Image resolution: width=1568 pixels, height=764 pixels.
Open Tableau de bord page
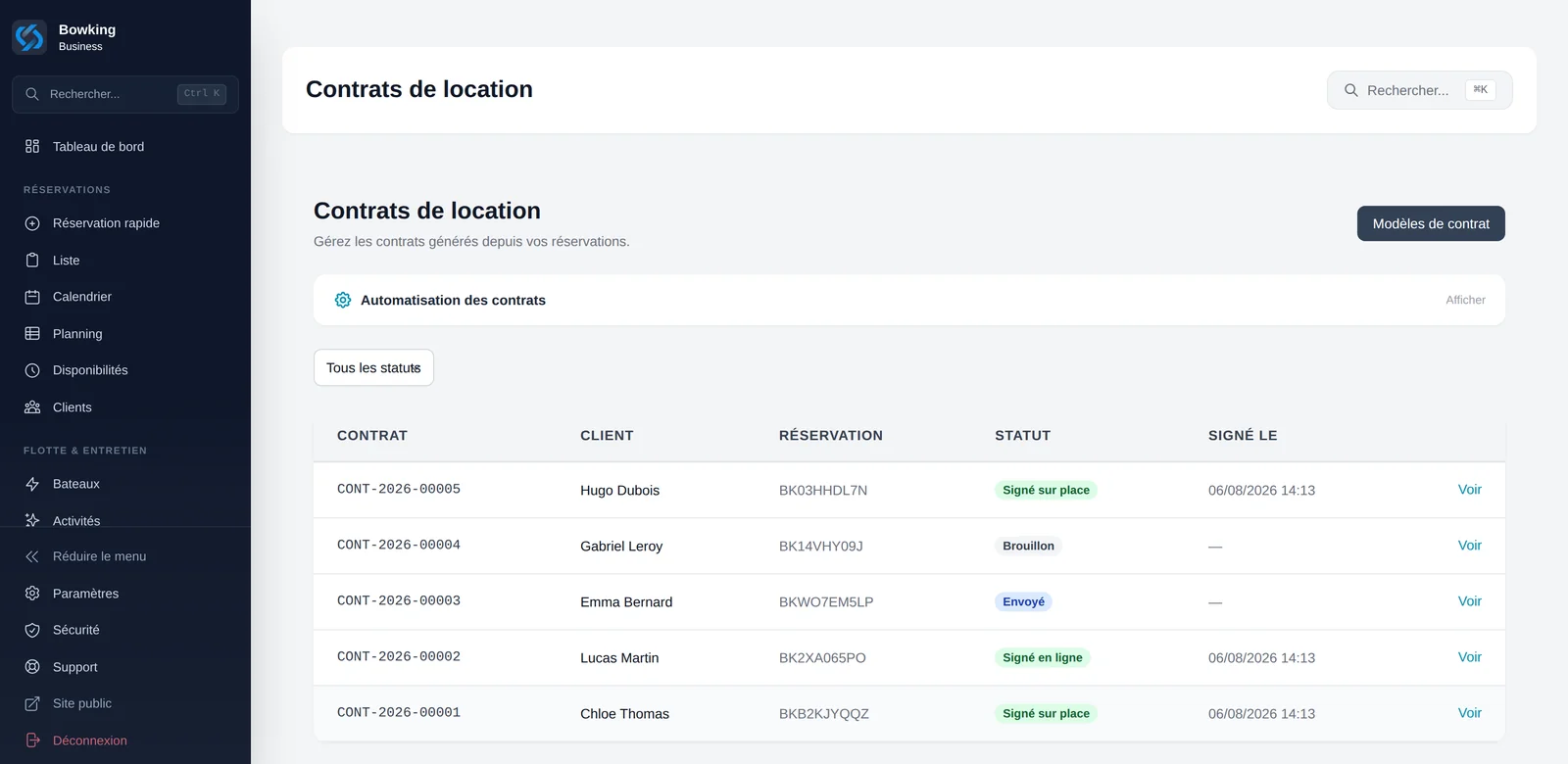click(x=125, y=146)
